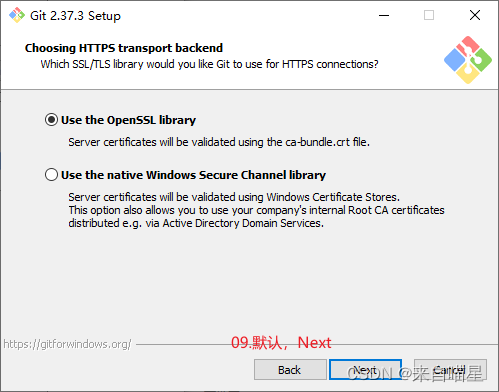The width and height of the screenshot is (499, 392).
Task: Minimize the Git Setup window
Action: (384, 15)
